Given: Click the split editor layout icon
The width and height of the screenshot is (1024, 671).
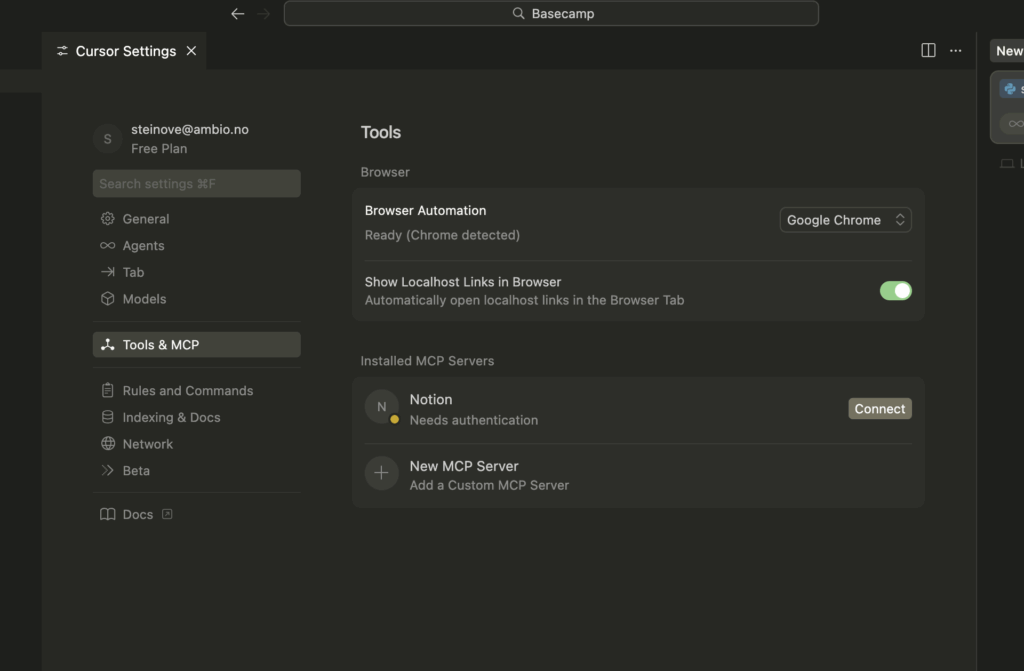Looking at the screenshot, I should (x=928, y=51).
